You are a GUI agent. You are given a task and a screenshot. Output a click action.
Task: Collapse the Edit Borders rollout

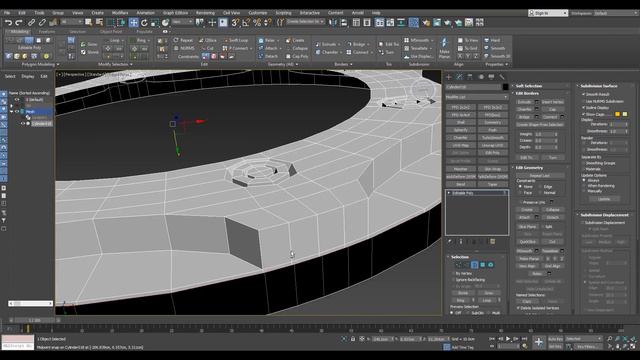click(x=540, y=93)
